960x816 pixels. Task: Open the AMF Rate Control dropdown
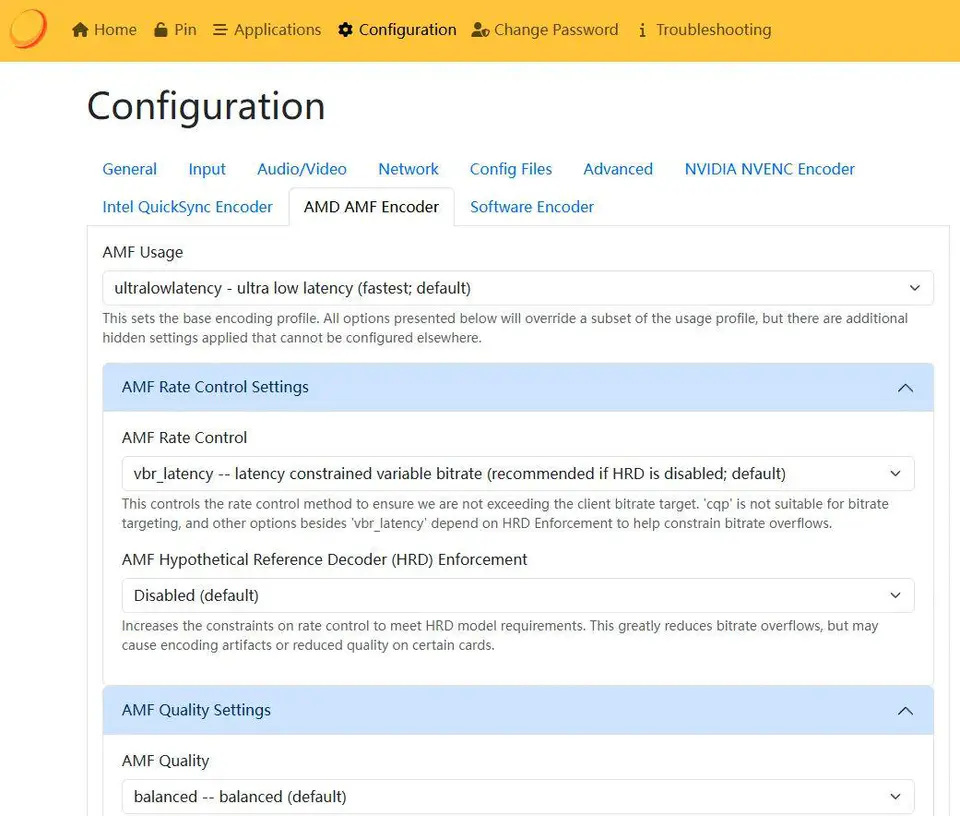coord(518,473)
